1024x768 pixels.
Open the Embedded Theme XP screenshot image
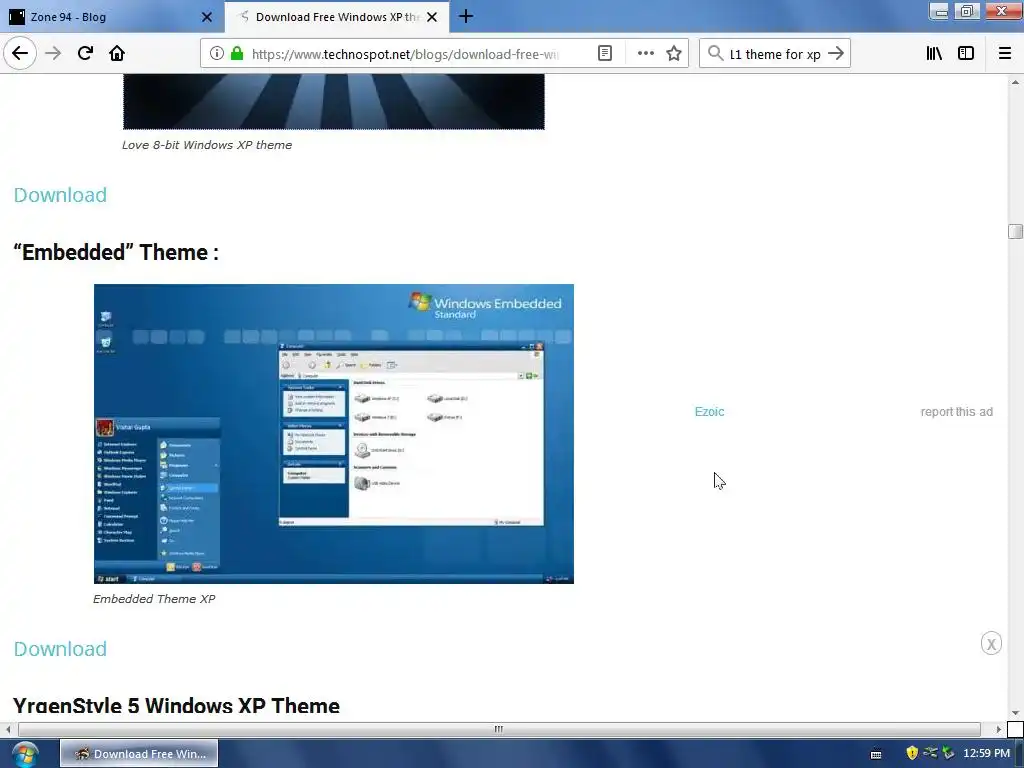pyautogui.click(x=334, y=434)
